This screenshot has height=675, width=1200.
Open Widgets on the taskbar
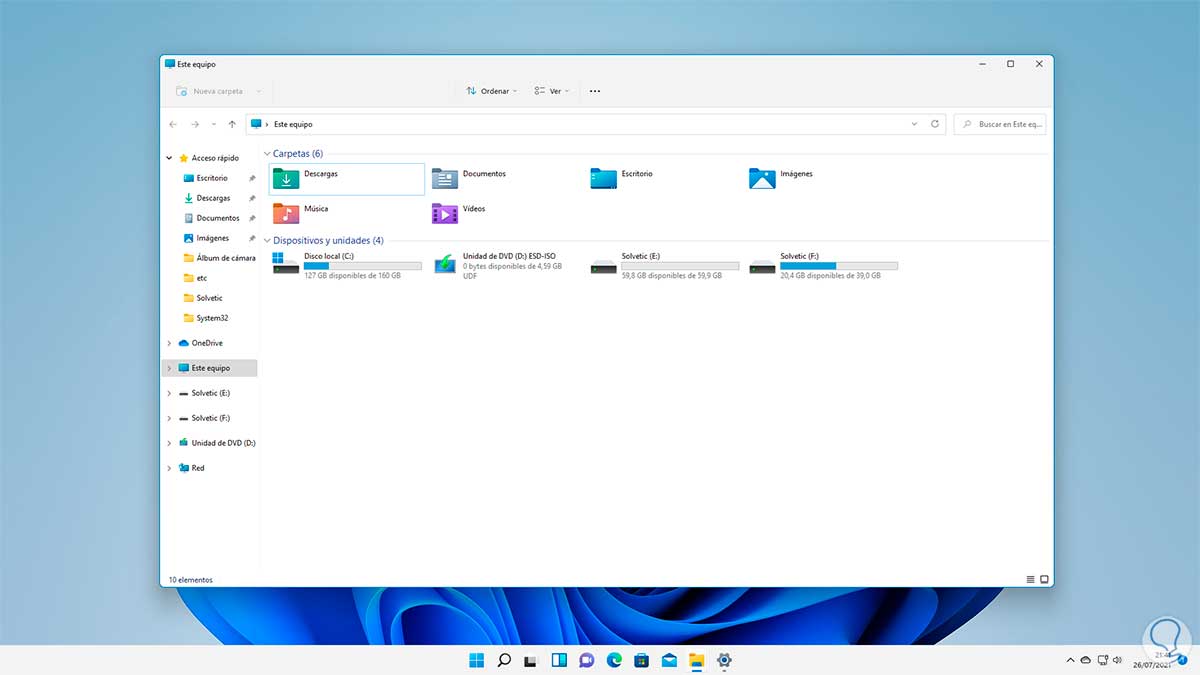coord(559,660)
